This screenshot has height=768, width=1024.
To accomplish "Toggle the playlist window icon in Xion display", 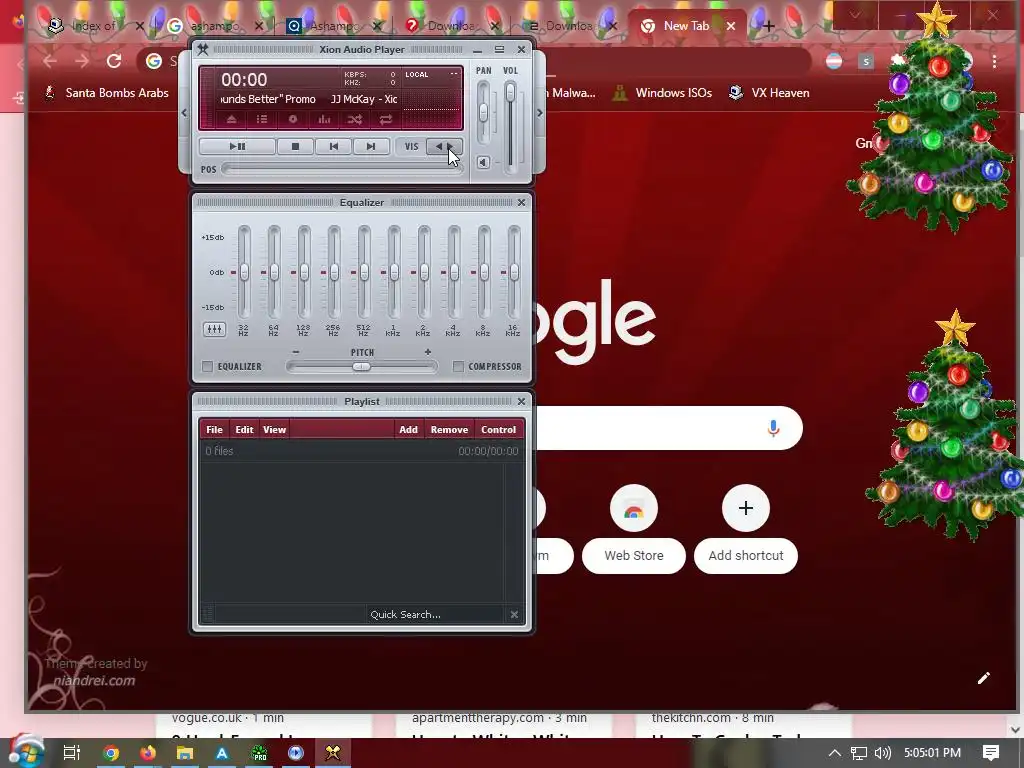I will tap(262, 119).
